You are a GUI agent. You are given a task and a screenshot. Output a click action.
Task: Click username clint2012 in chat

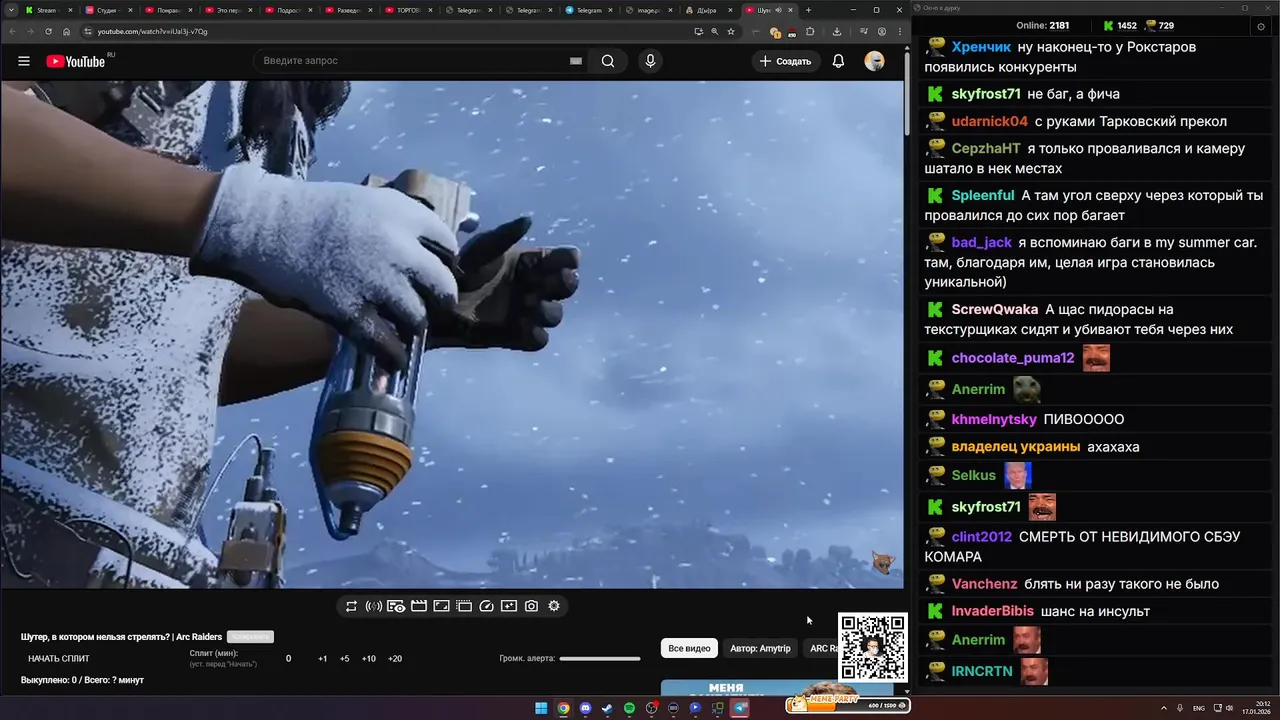tap(982, 537)
